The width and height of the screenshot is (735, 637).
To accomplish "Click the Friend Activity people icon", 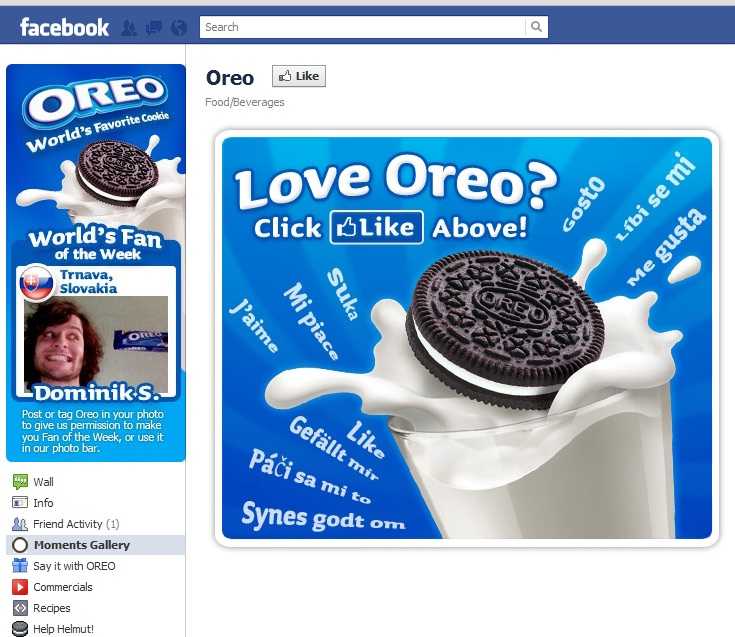I will [20, 524].
